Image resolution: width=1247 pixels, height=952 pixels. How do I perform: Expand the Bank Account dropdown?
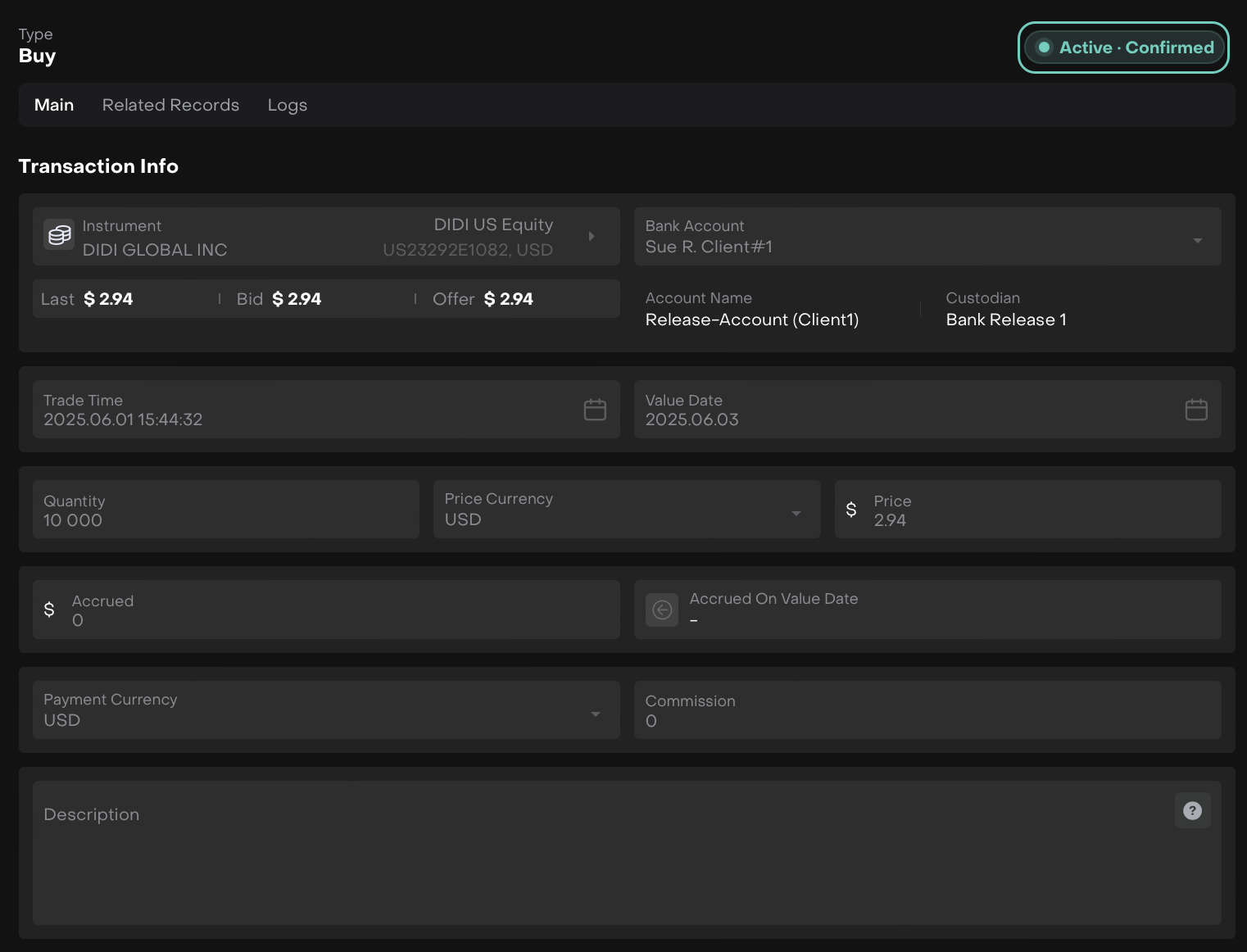click(x=1197, y=240)
